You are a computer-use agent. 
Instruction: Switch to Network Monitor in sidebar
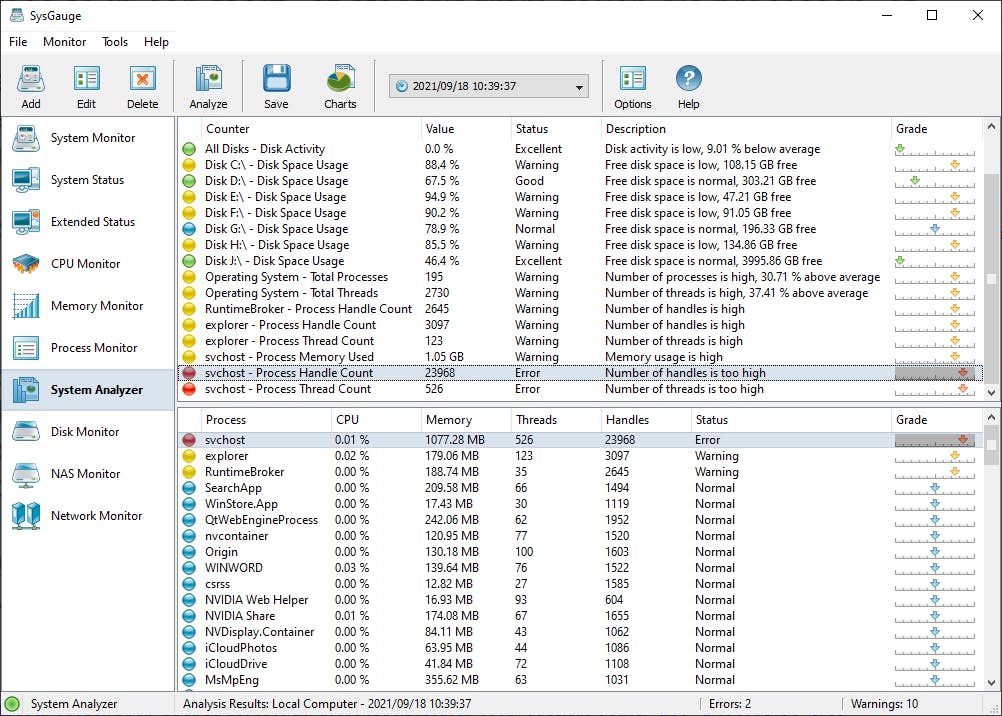pos(96,516)
